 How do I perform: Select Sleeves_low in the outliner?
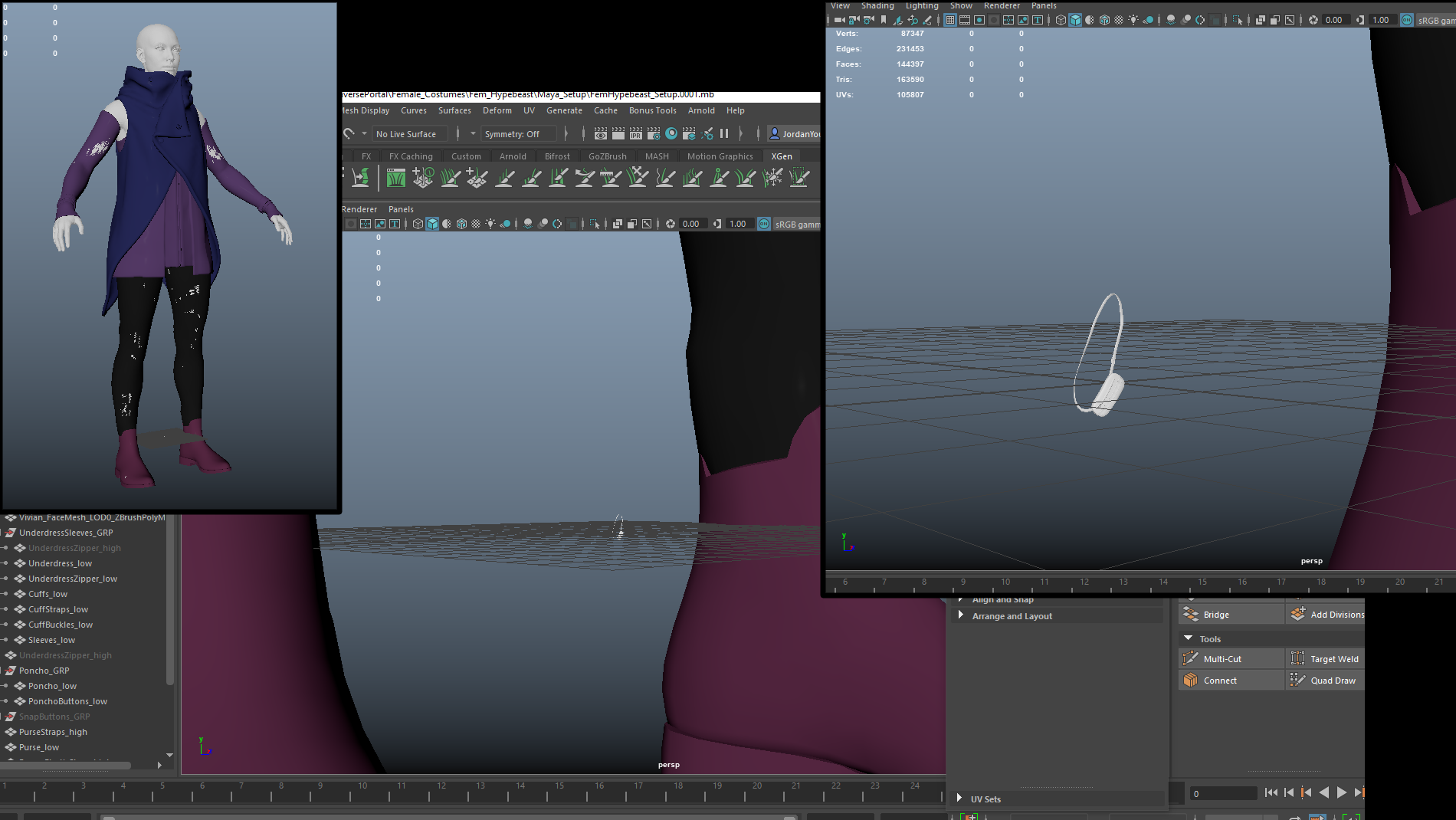pos(51,640)
